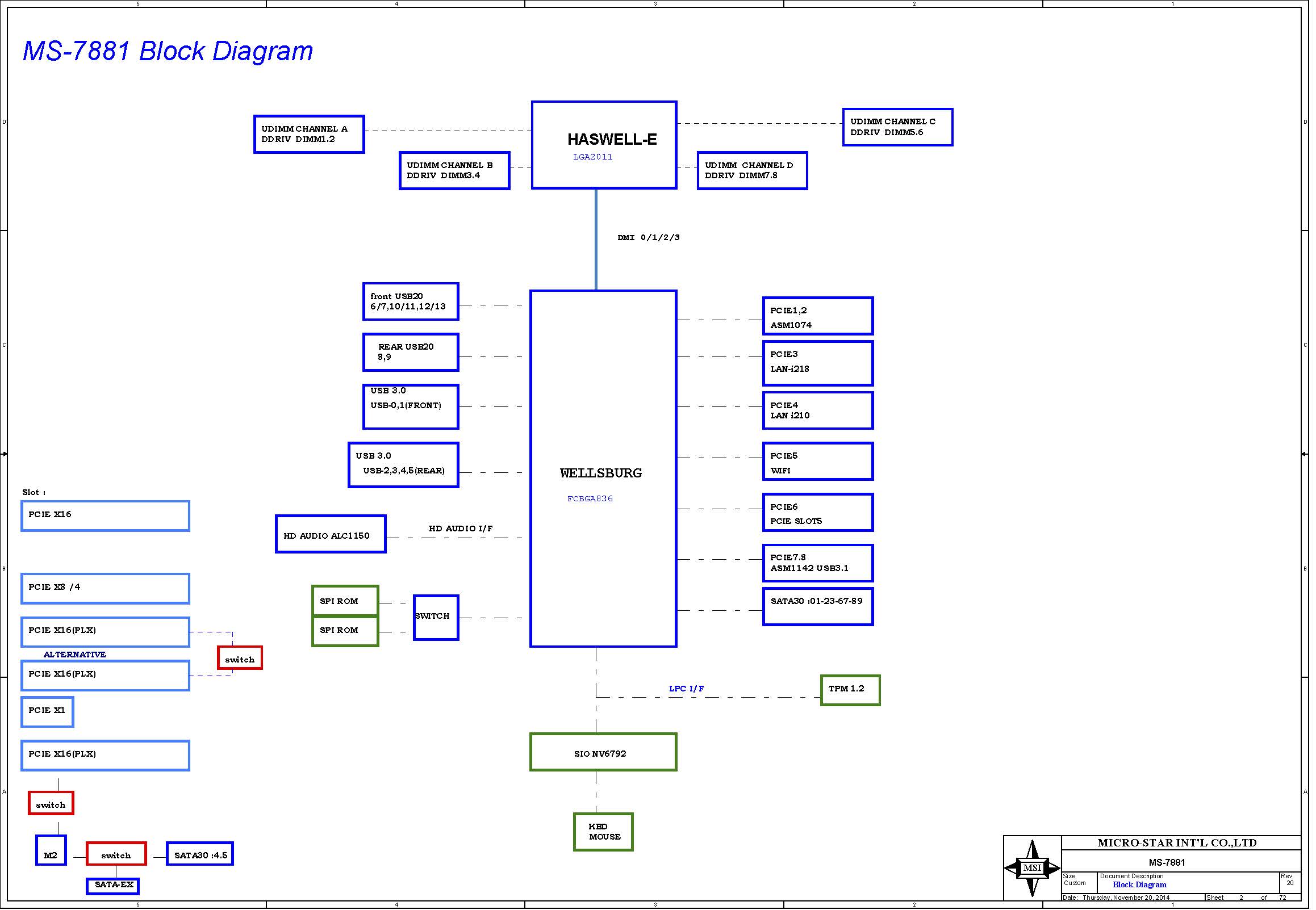The width and height of the screenshot is (1316, 910).
Task: Select the M2 block
Action: tap(51, 850)
